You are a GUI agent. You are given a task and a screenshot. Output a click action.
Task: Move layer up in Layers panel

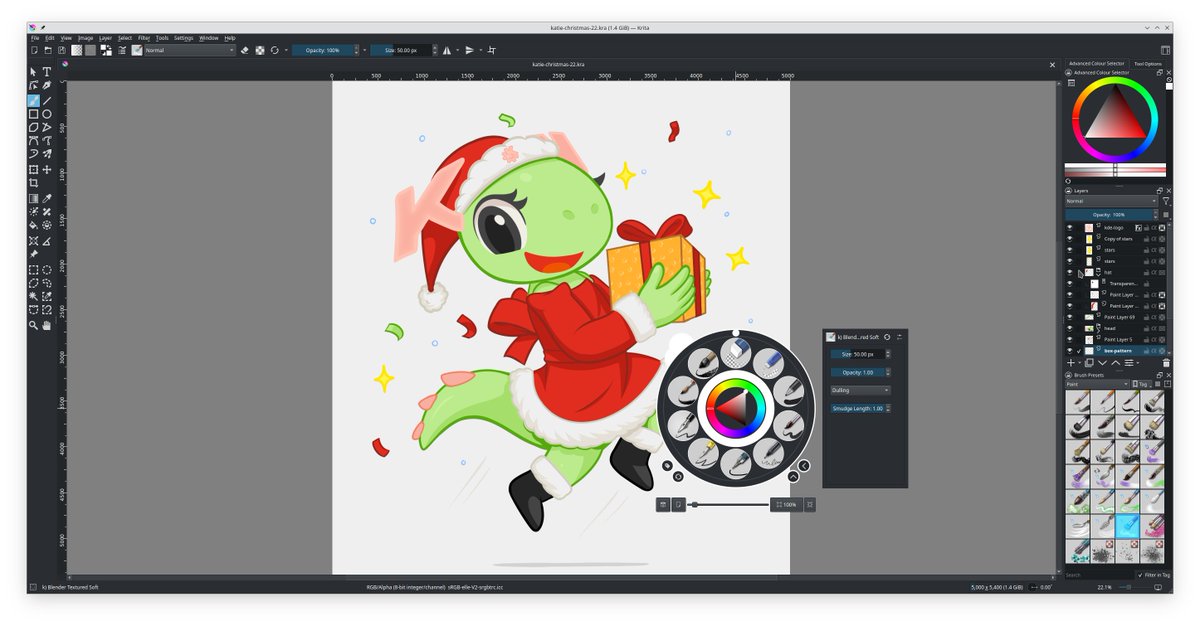tap(1116, 363)
